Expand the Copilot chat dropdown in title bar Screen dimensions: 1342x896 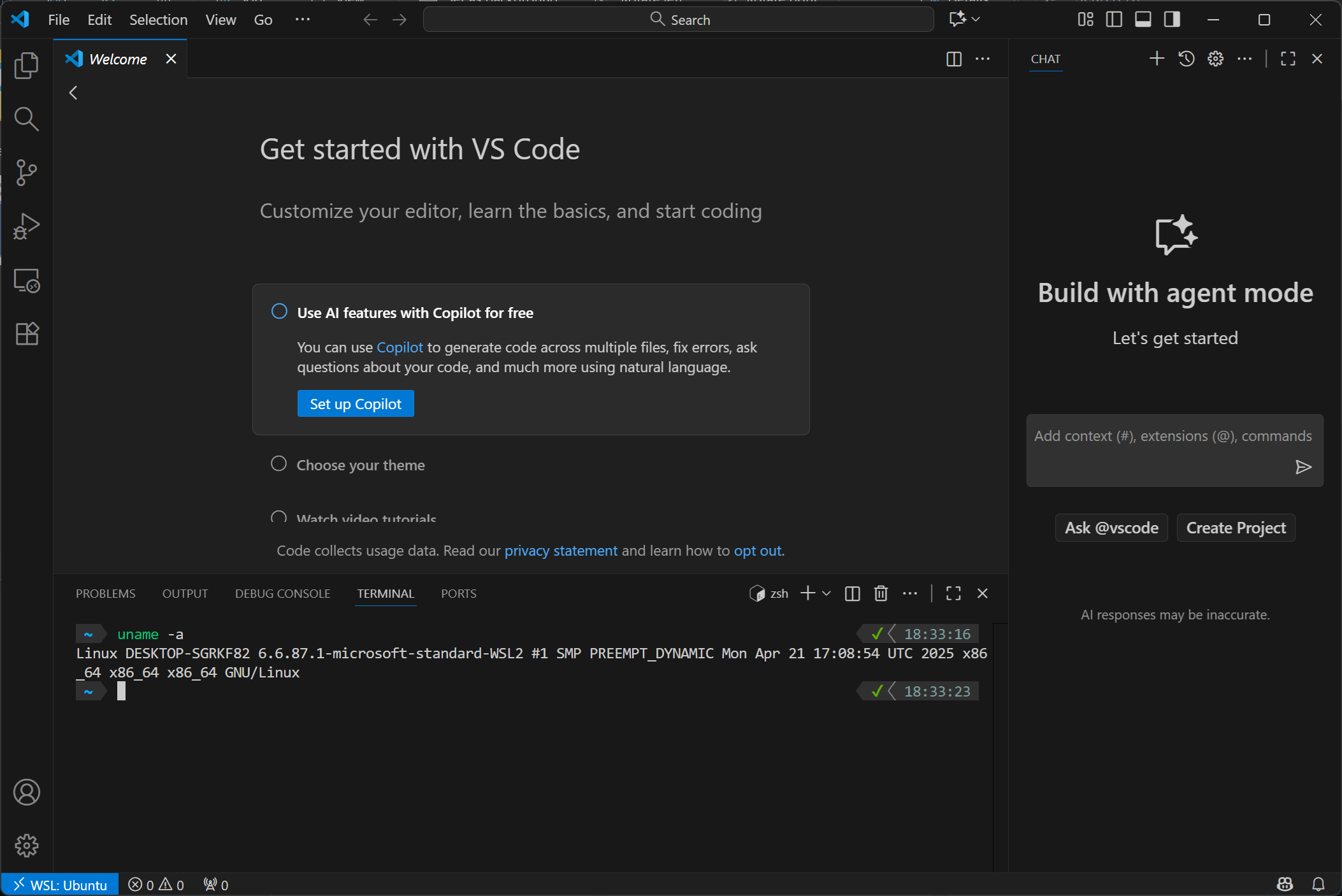[x=976, y=19]
